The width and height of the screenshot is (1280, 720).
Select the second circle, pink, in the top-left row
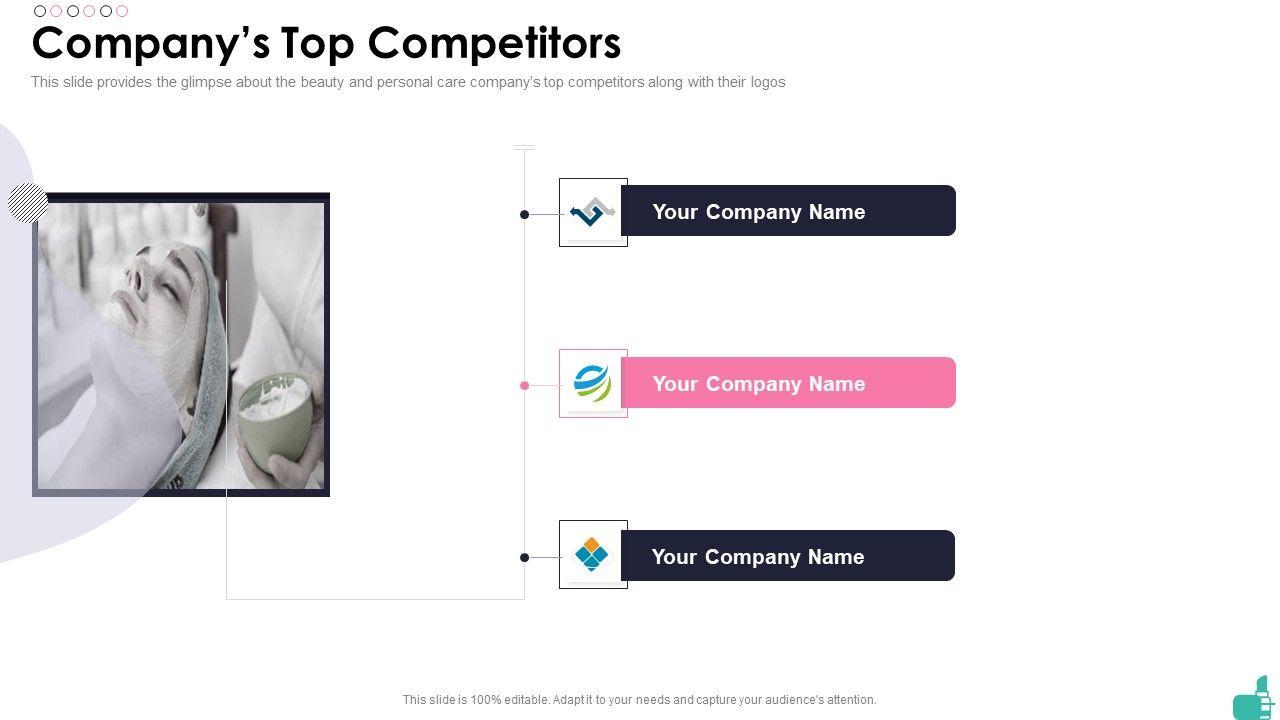click(56, 11)
